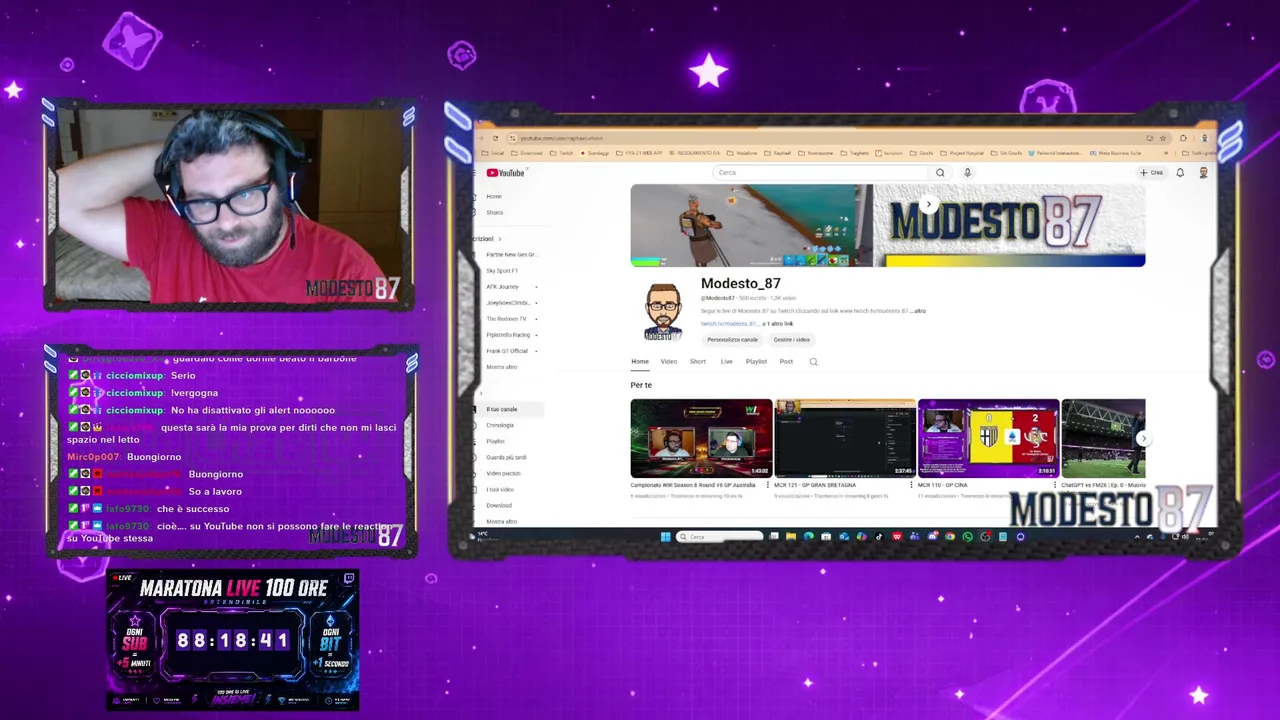1280x720 pixels.
Task: Reload the page with the browser refresh icon
Action: pos(495,138)
